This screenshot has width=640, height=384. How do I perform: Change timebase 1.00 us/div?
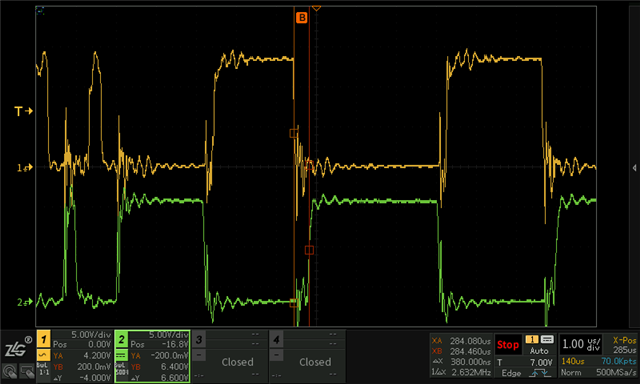(x=581, y=345)
